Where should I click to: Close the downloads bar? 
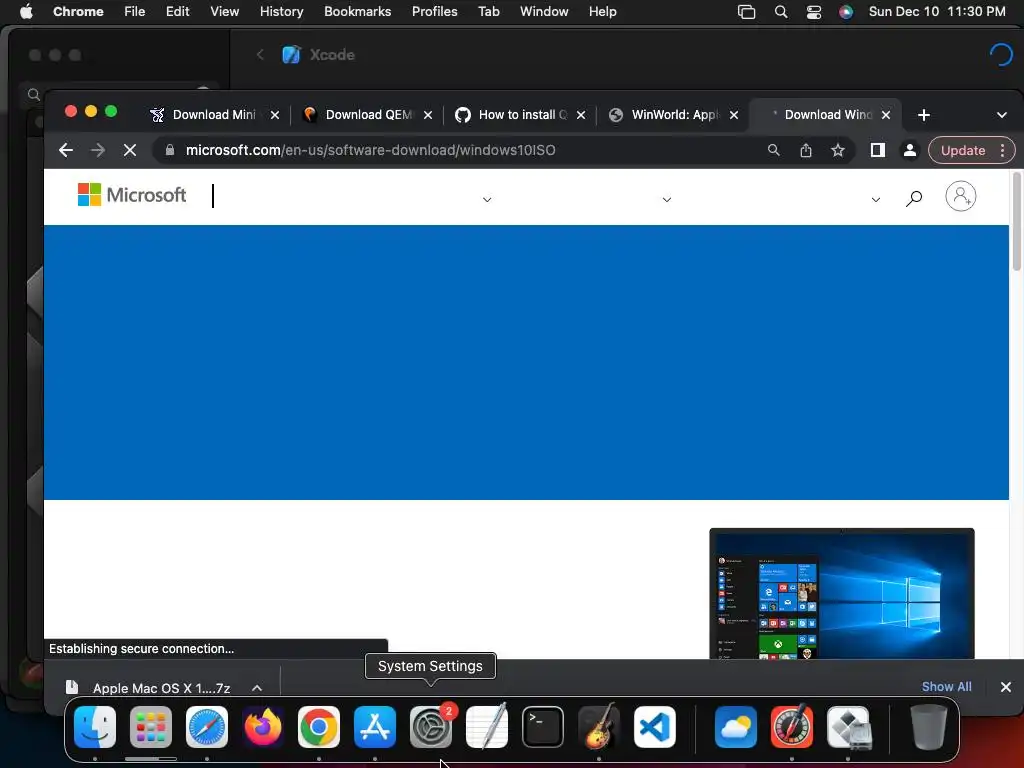click(x=1006, y=687)
